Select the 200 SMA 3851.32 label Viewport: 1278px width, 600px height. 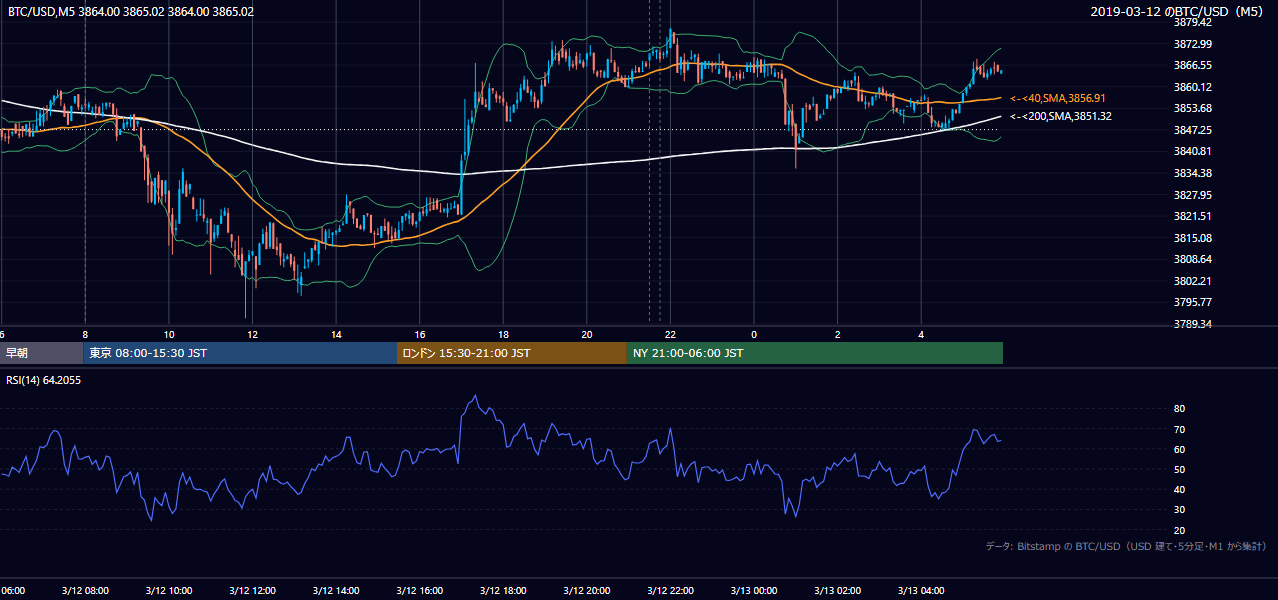pos(1061,117)
